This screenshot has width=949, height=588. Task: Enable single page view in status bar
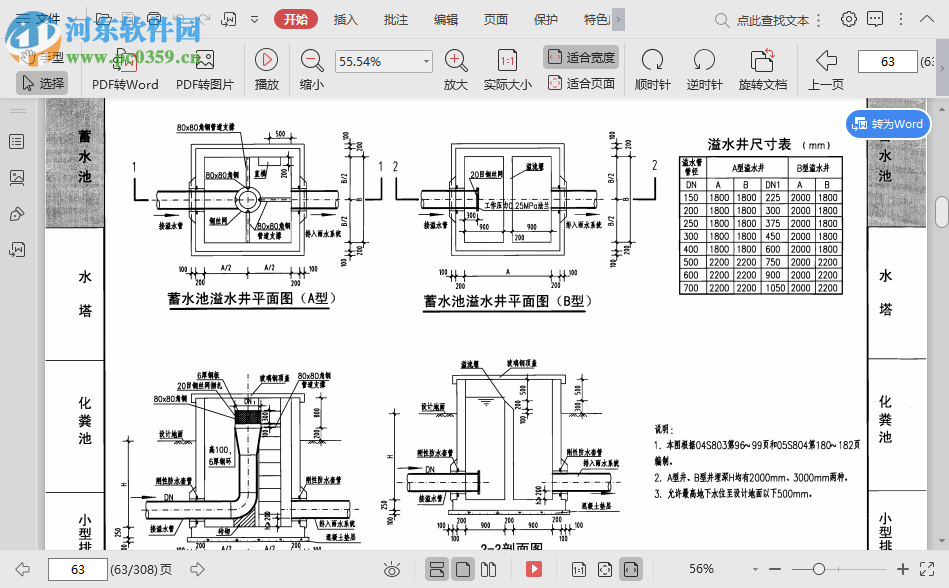tap(462, 568)
